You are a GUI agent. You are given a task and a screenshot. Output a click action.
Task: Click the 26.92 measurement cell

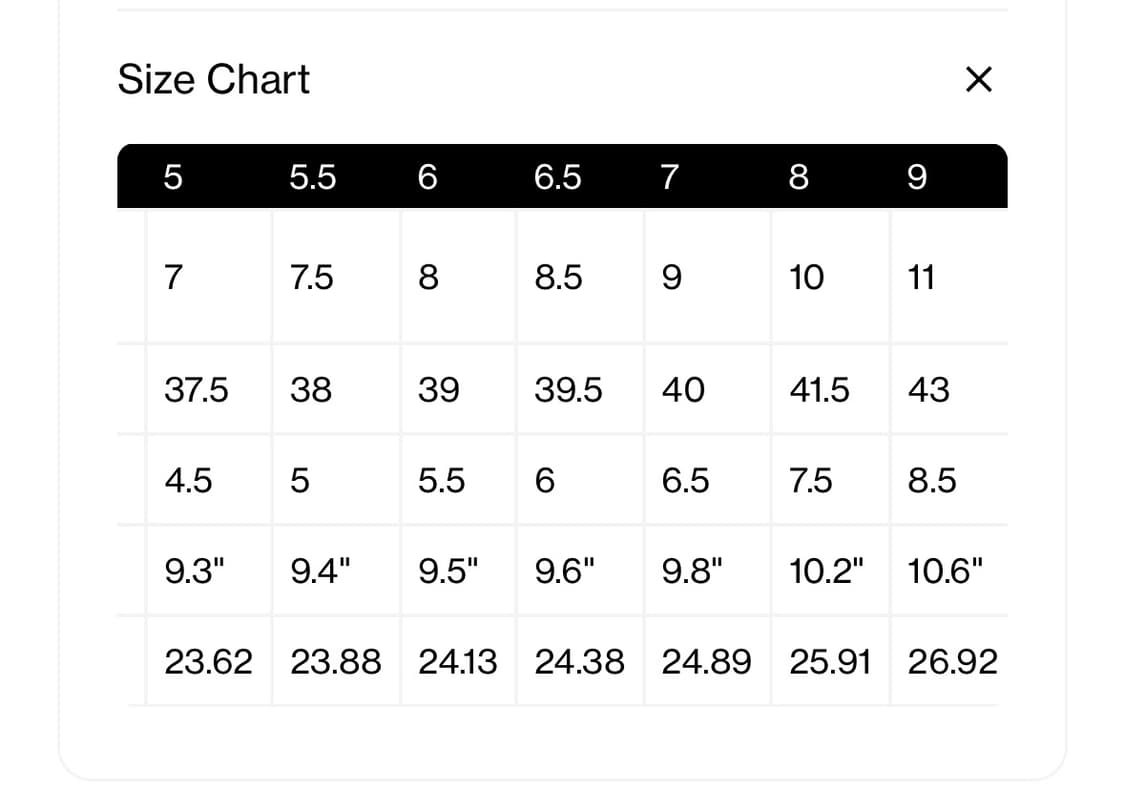point(952,661)
